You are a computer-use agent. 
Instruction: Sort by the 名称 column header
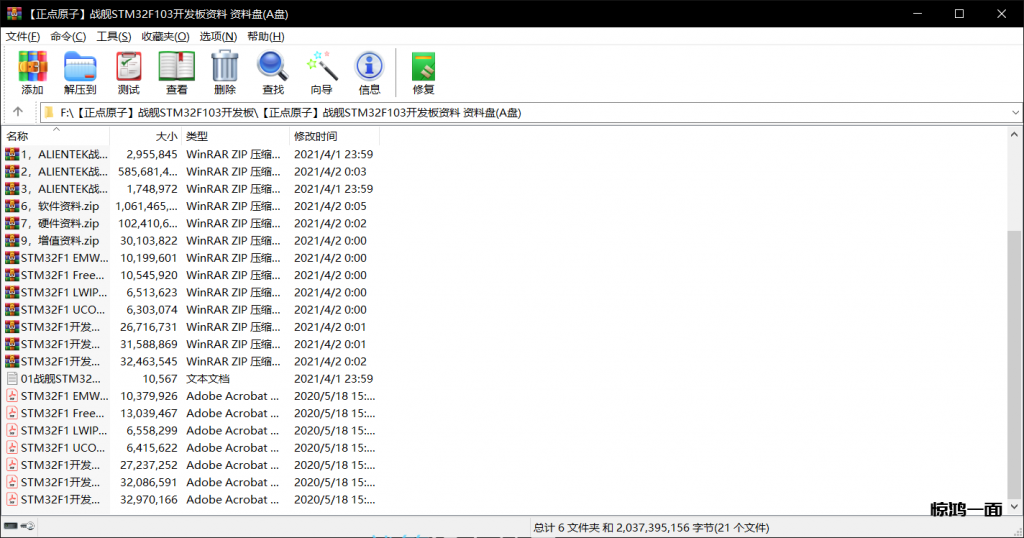tap(18, 136)
